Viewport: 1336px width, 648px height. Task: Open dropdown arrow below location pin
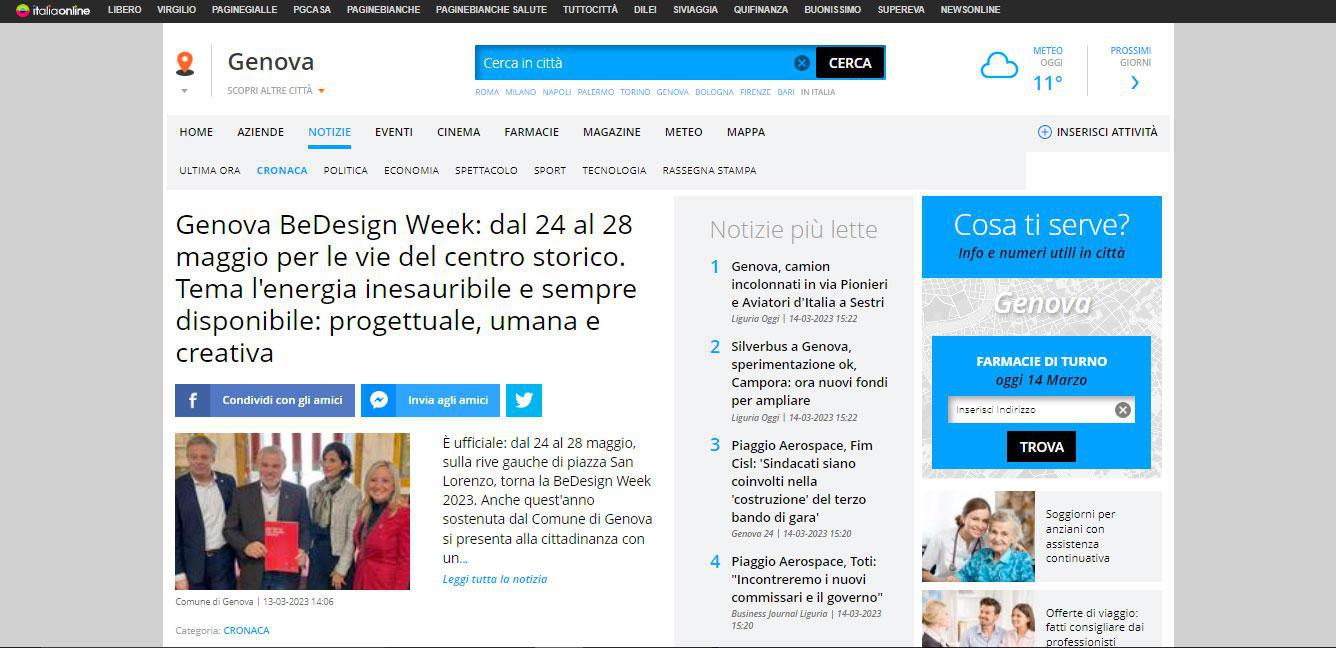coord(184,91)
